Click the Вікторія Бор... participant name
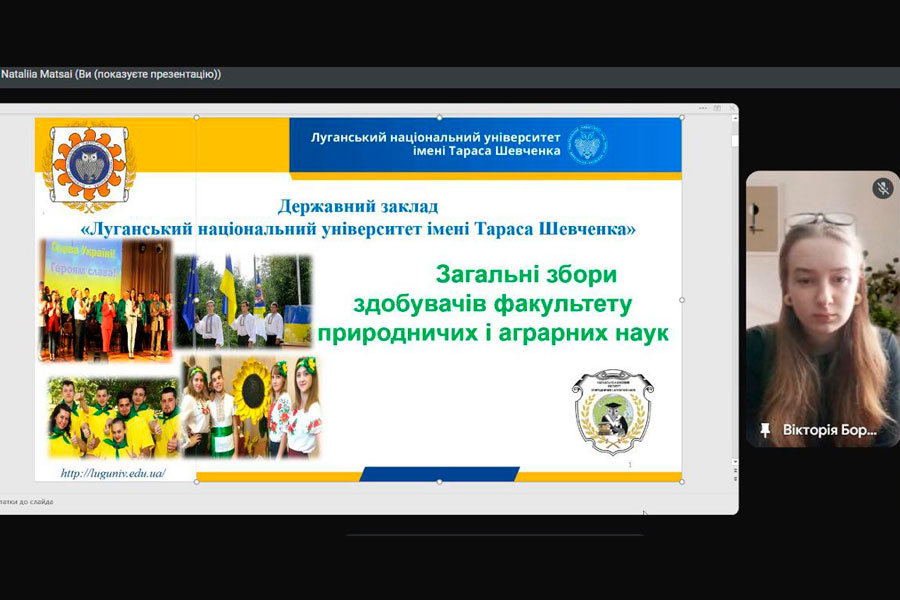900x600 pixels. [x=831, y=430]
